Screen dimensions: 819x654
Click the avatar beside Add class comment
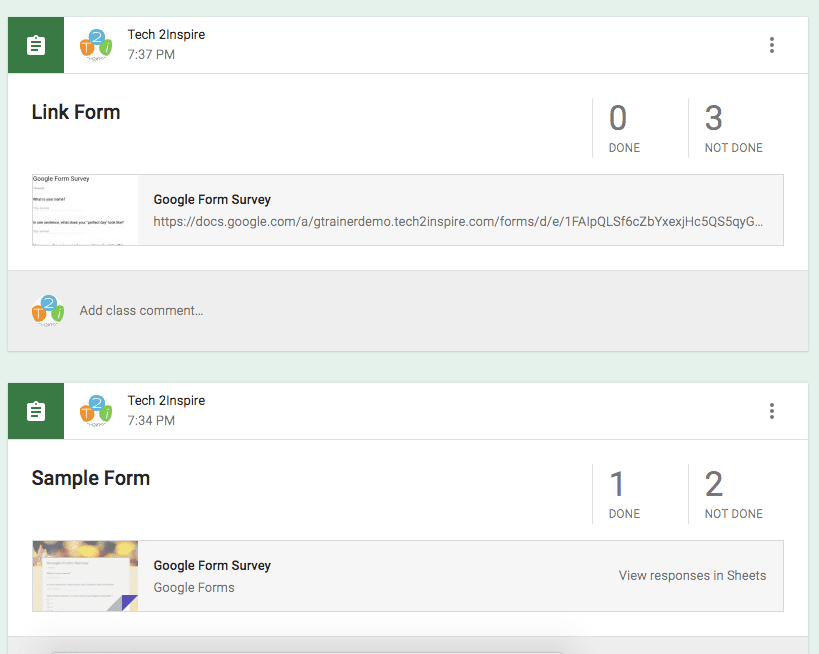[47, 310]
